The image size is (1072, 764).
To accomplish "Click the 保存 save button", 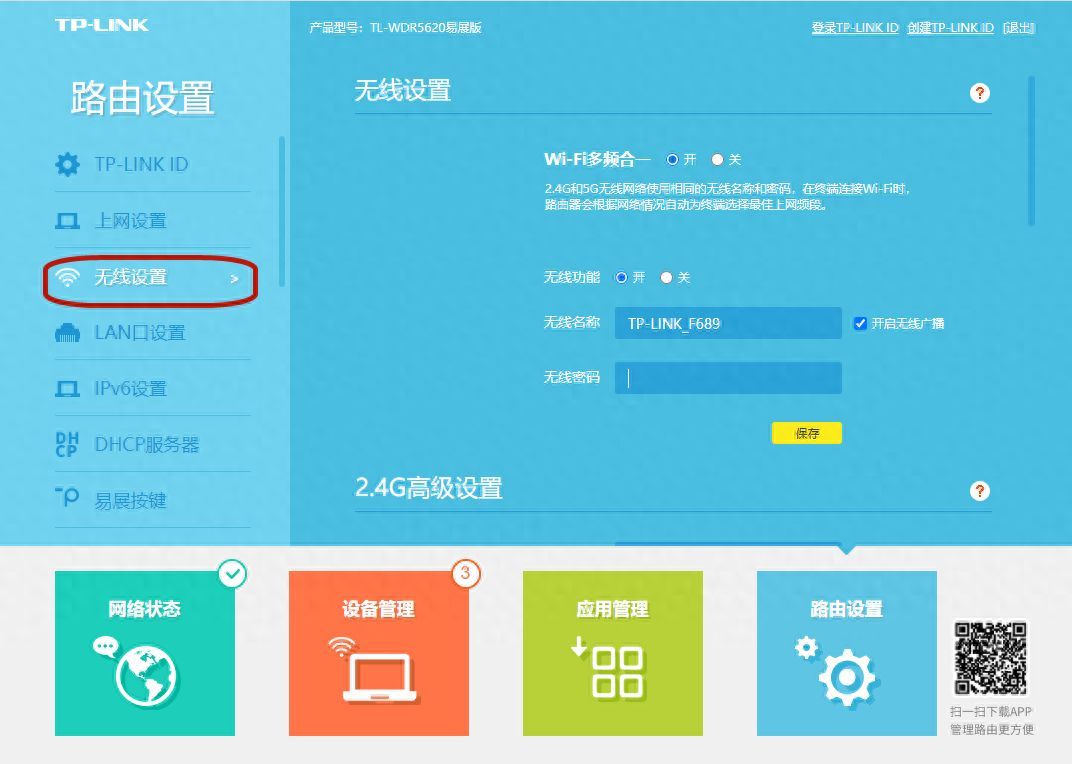I will (806, 432).
